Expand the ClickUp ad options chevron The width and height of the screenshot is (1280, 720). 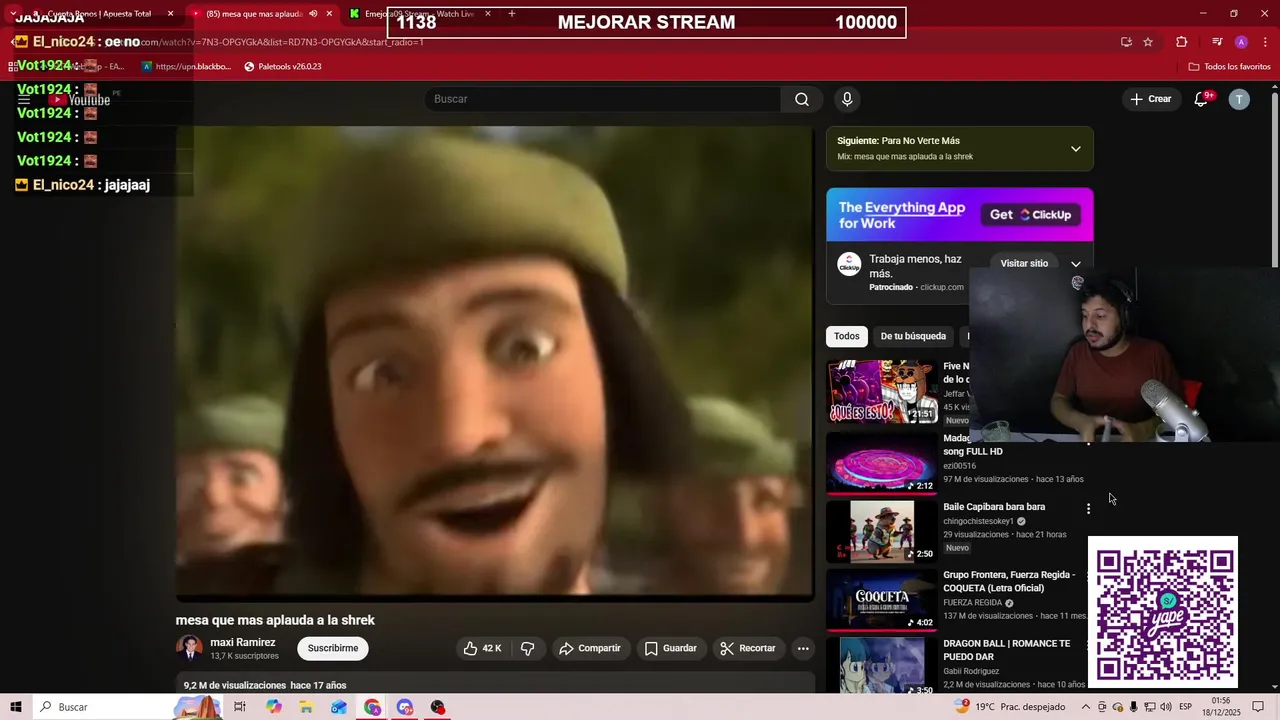coord(1076,264)
